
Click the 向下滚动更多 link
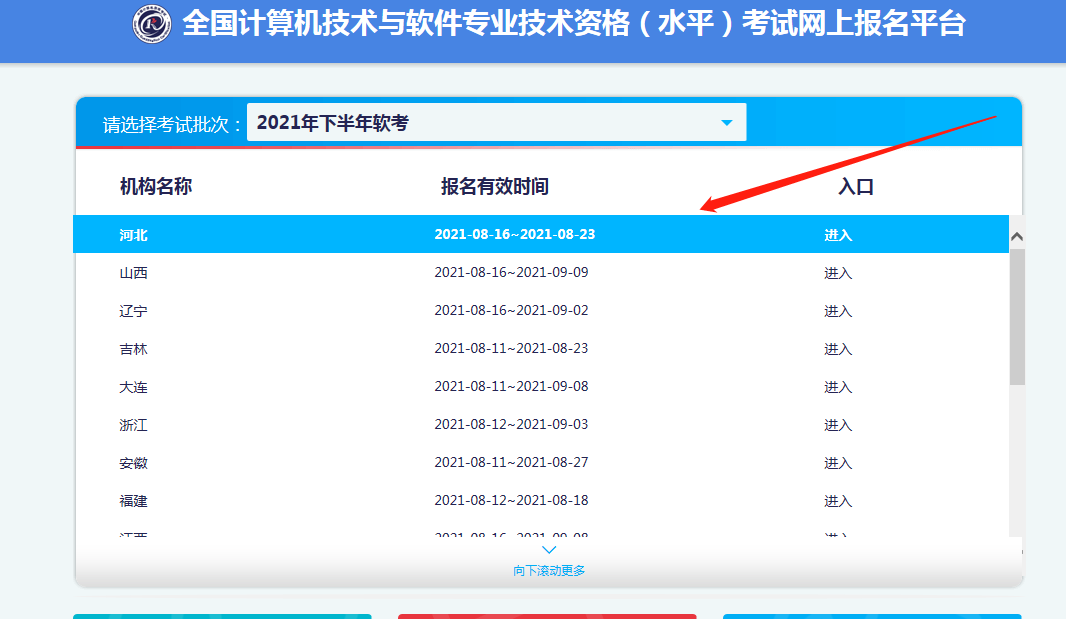(549, 571)
